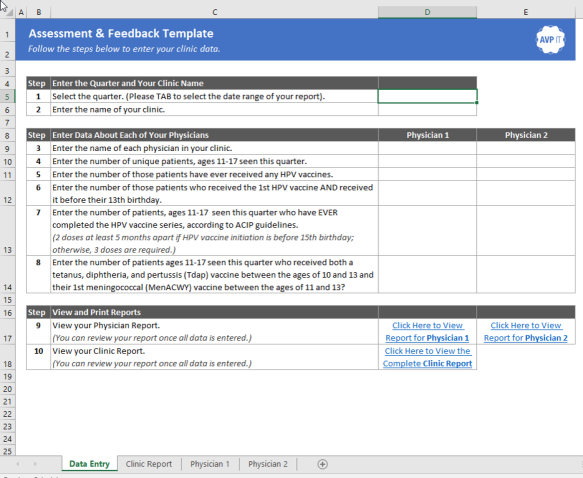
Task: Select column C header
Action: 215,12
